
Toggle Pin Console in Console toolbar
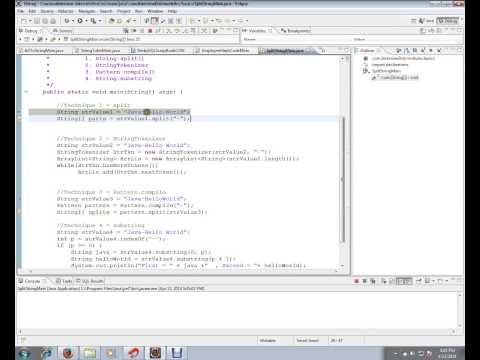(x=419, y=281)
